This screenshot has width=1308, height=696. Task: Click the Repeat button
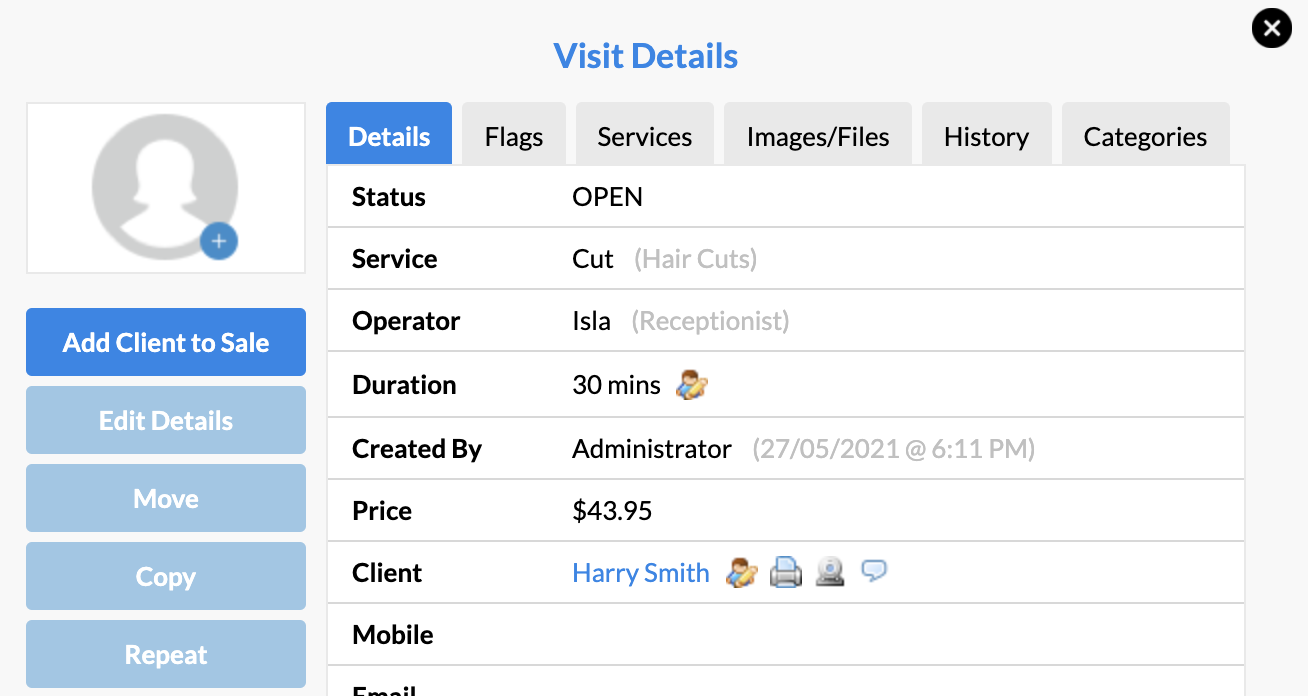click(165, 654)
